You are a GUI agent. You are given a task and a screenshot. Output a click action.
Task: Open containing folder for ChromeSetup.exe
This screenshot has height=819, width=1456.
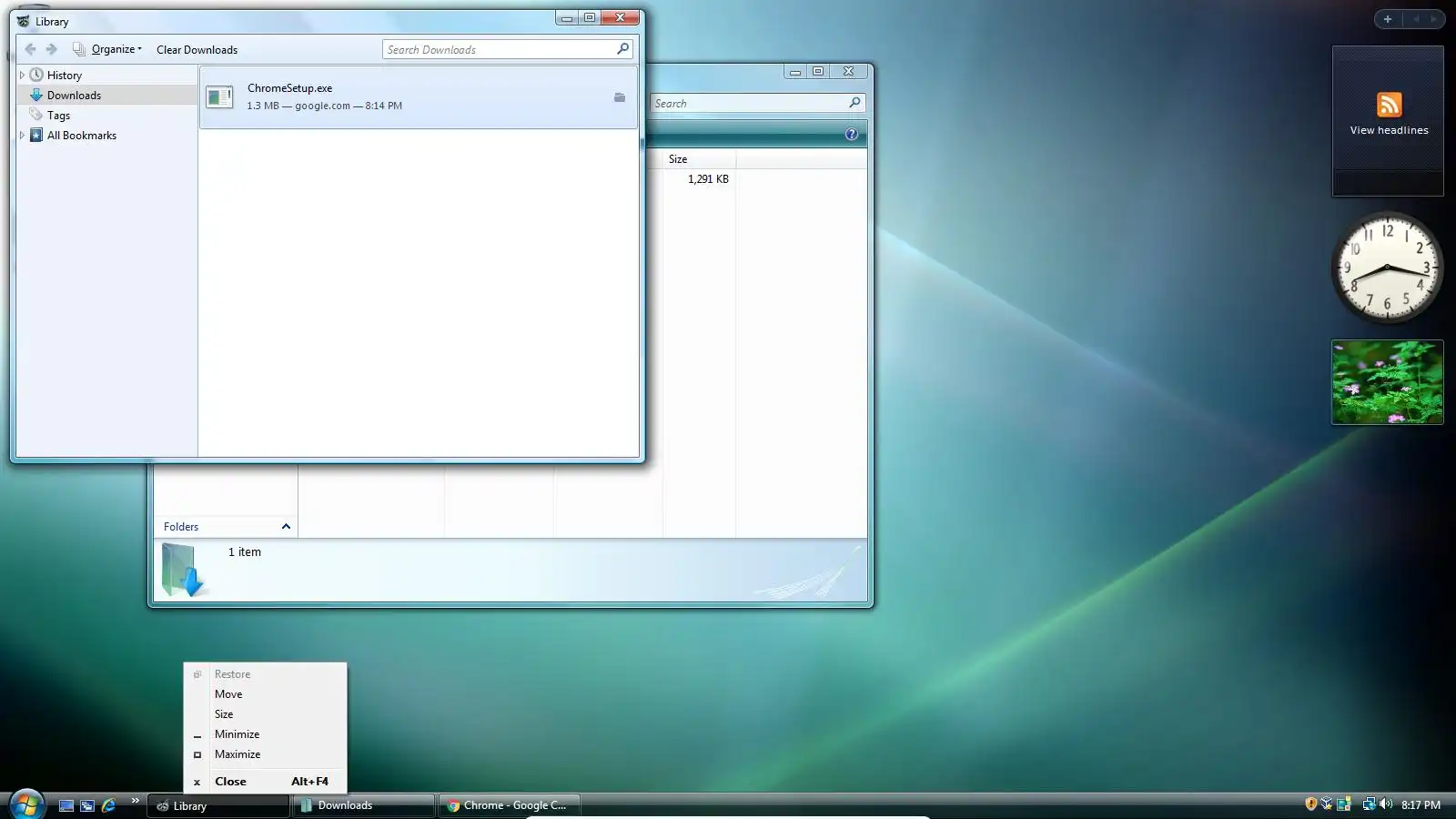pos(620,97)
